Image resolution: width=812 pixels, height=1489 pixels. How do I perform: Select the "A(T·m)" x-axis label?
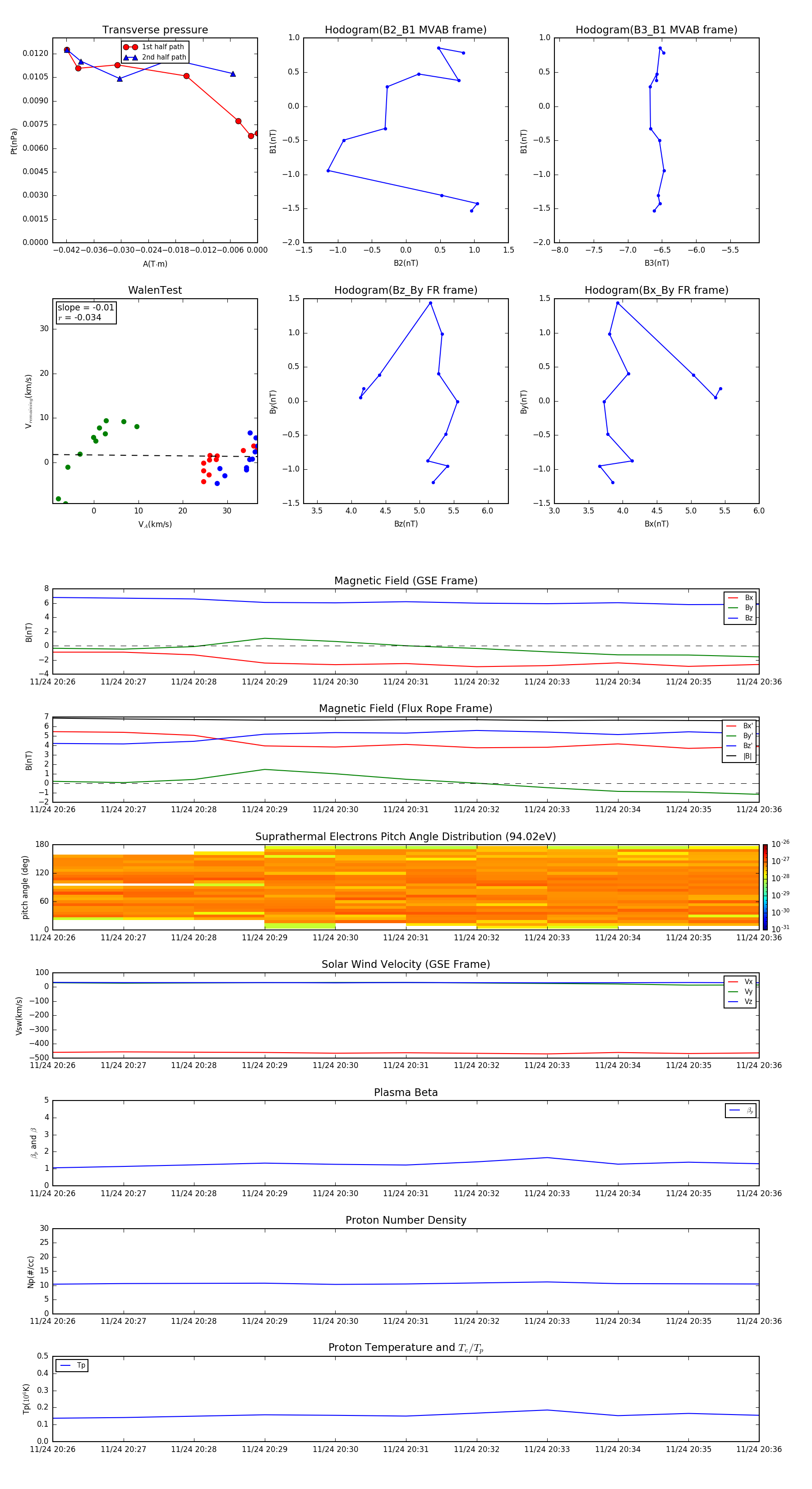pos(155,264)
